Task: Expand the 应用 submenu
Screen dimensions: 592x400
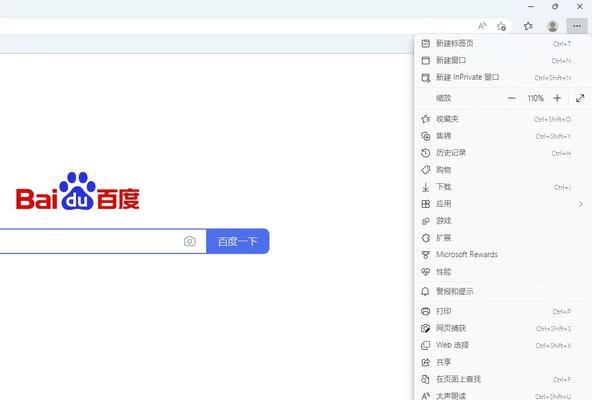Action: click(x=503, y=204)
